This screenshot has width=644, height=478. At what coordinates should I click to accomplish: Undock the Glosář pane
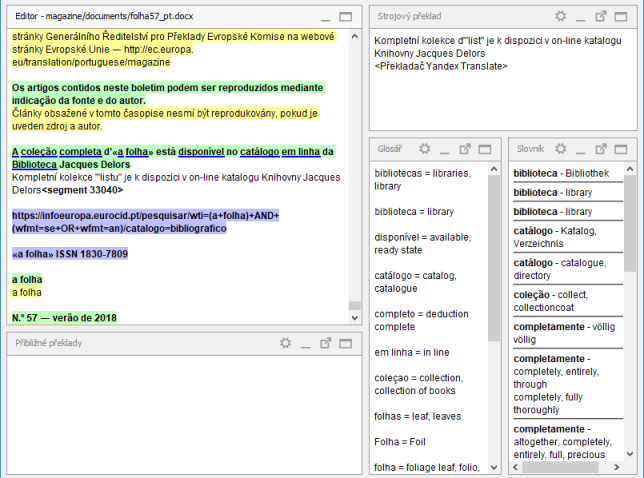click(465, 149)
